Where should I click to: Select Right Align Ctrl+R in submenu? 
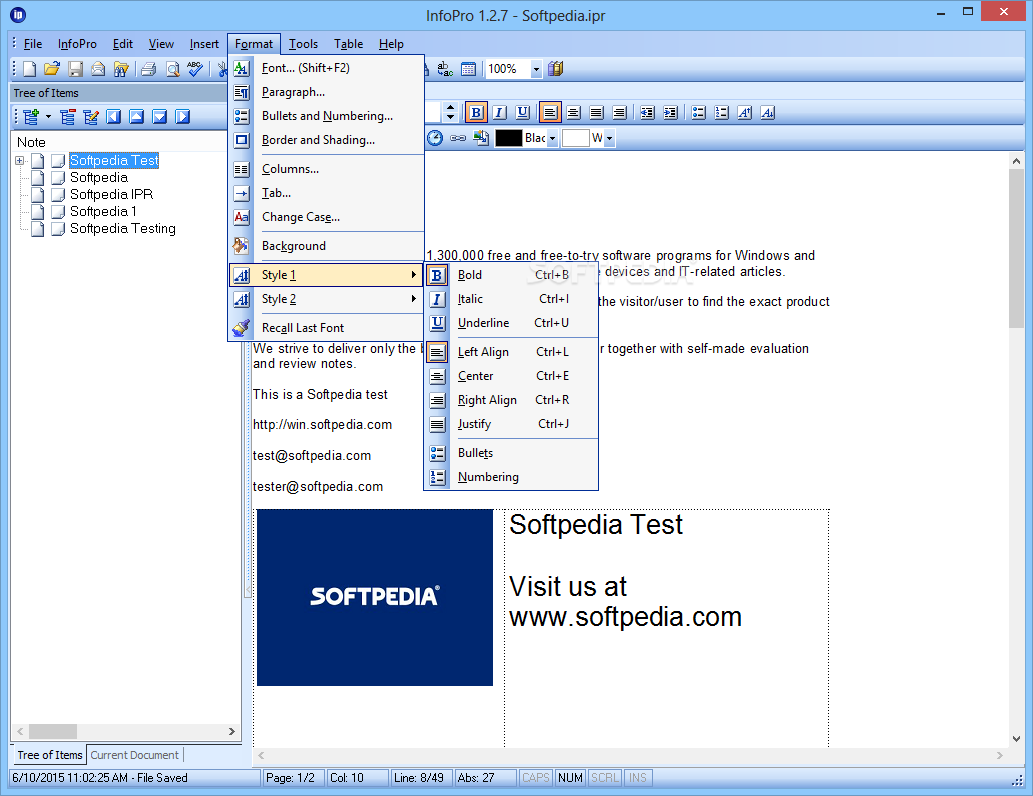click(x=511, y=400)
